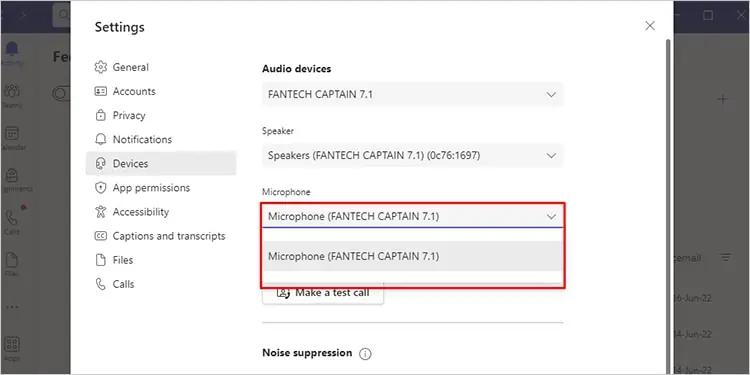
Task: Open the Calls phone icon in left rail
Action: click(x=11, y=217)
